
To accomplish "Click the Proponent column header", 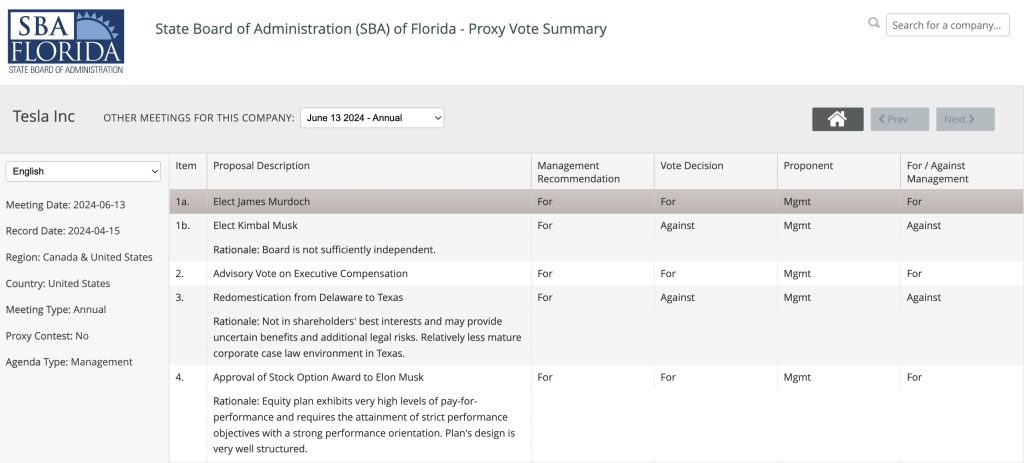I will point(808,166).
